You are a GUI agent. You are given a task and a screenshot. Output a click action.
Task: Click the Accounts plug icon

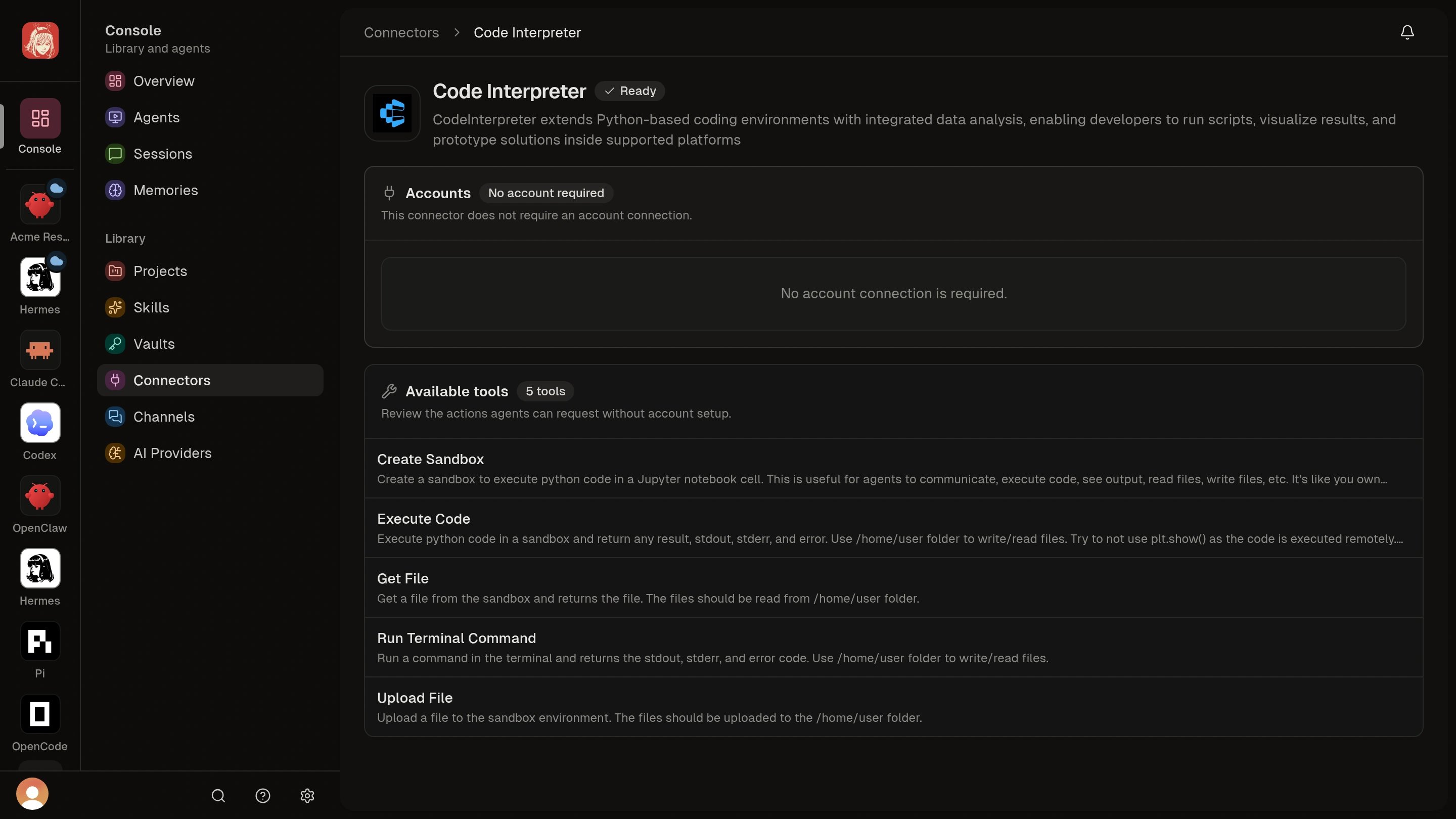389,193
